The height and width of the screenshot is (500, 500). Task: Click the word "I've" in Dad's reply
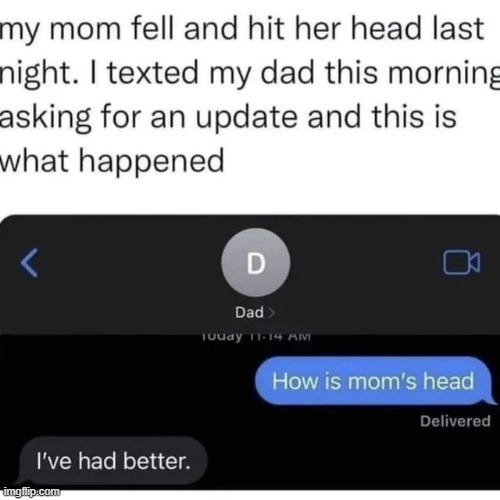(x=54, y=461)
